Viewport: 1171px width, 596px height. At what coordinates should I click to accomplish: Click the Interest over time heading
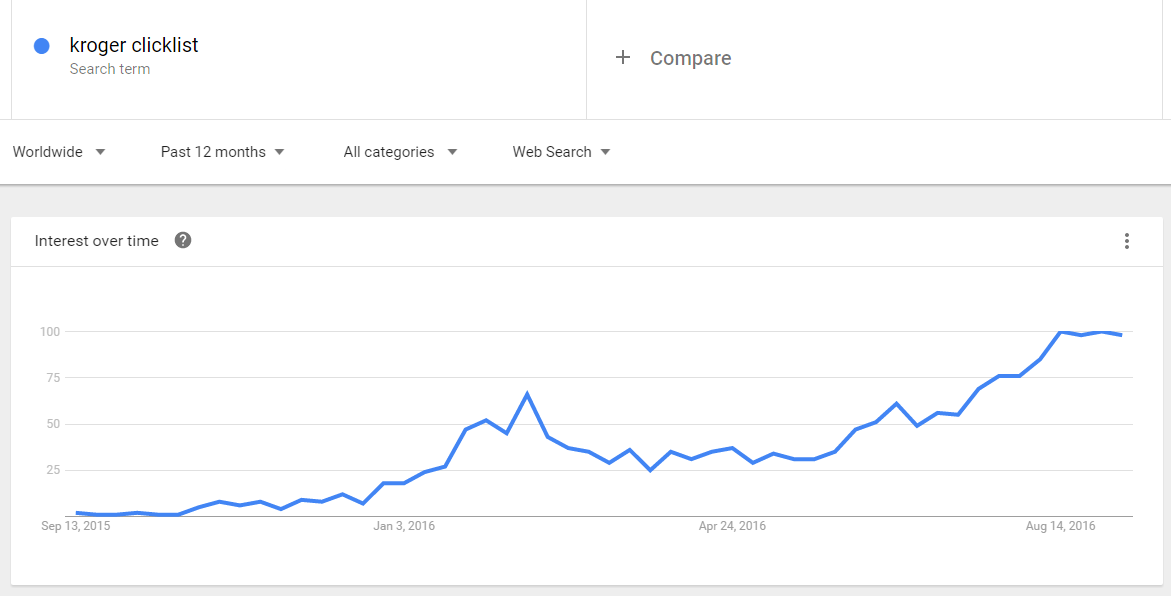pos(96,241)
